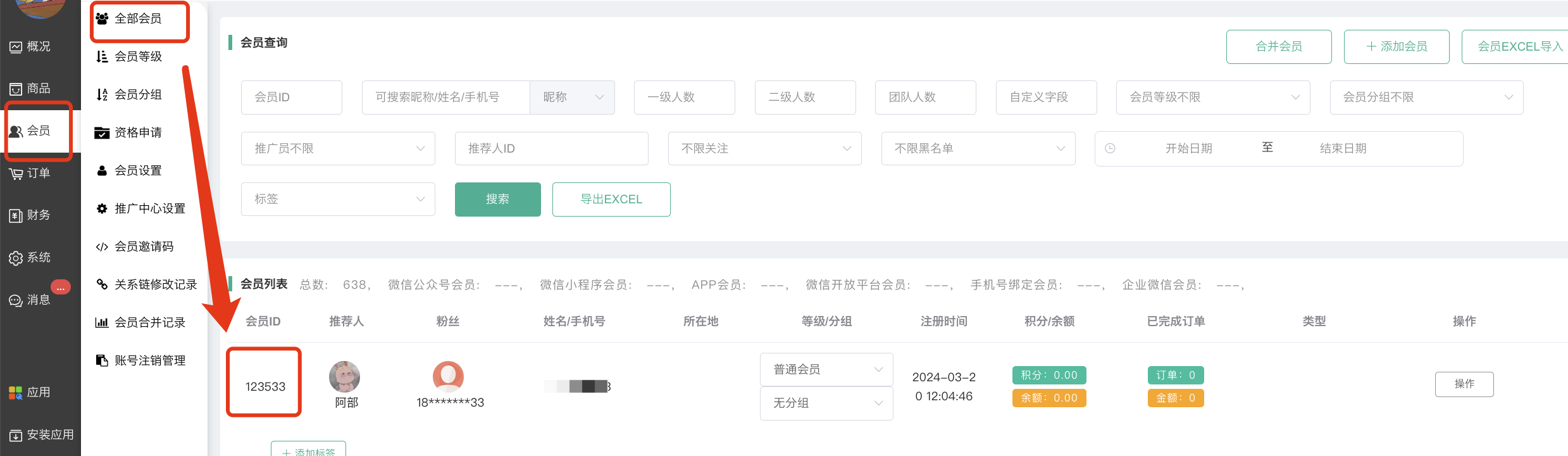Open 推广中心设置 submenu item
The height and width of the screenshot is (456, 1568).
149,208
